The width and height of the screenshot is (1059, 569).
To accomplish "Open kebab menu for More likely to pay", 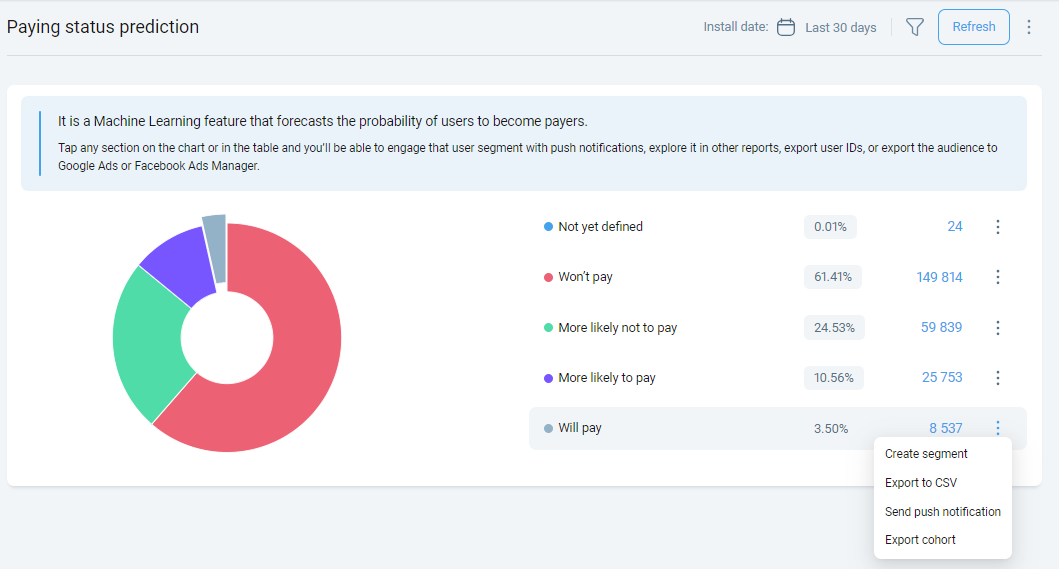I will [997, 378].
